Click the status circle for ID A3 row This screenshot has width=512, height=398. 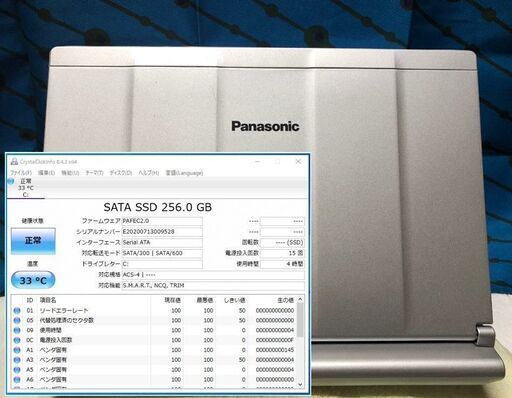coord(17,360)
